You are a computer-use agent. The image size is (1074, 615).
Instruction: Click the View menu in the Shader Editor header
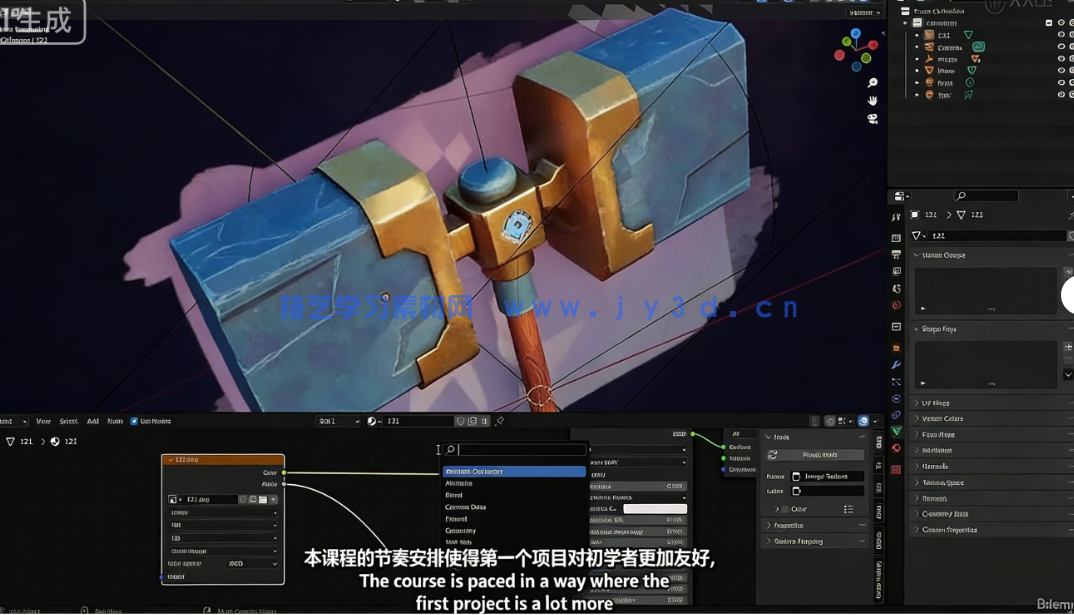pyautogui.click(x=44, y=420)
